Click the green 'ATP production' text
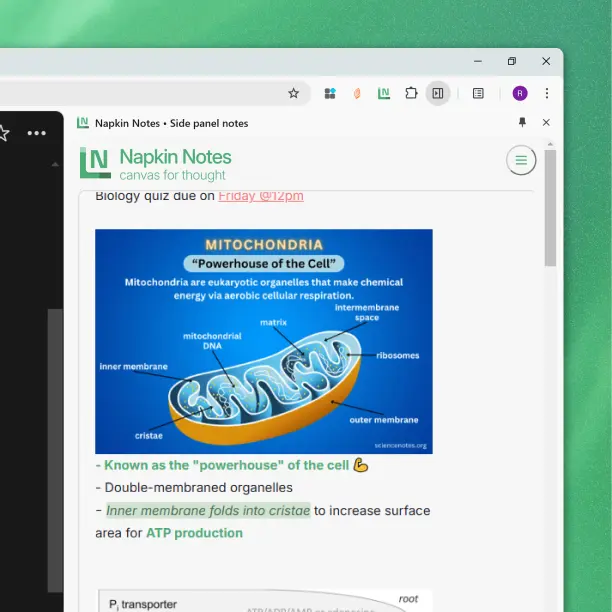The image size is (612, 612). (x=194, y=533)
